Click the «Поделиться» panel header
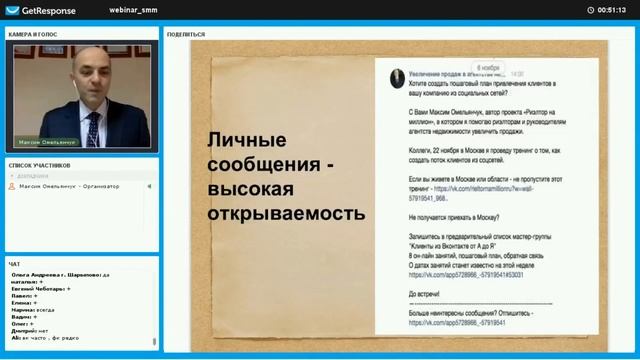Screen dimensions: 640x360 [186, 35]
